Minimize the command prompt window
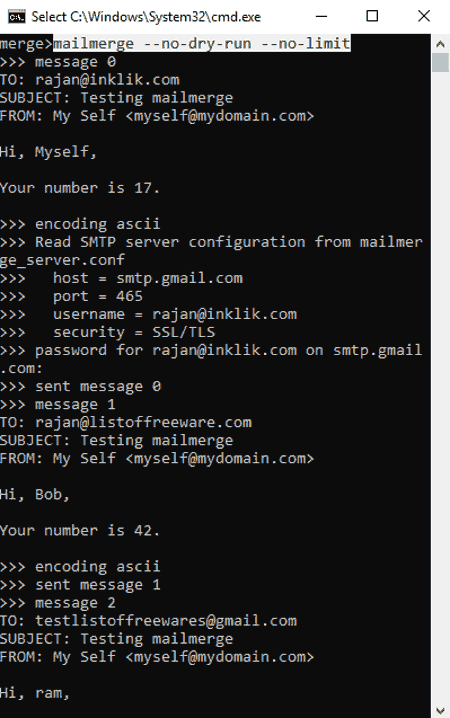The image size is (450, 718). (x=322, y=16)
